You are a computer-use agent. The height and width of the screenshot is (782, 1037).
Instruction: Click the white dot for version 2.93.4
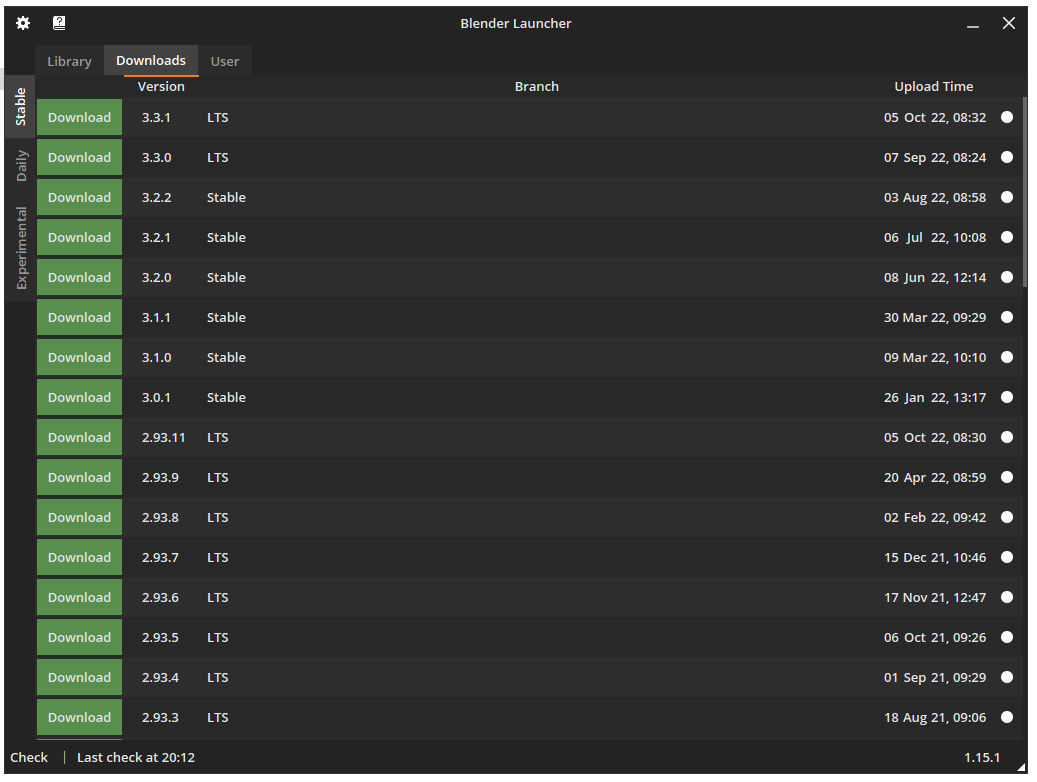pos(1007,677)
